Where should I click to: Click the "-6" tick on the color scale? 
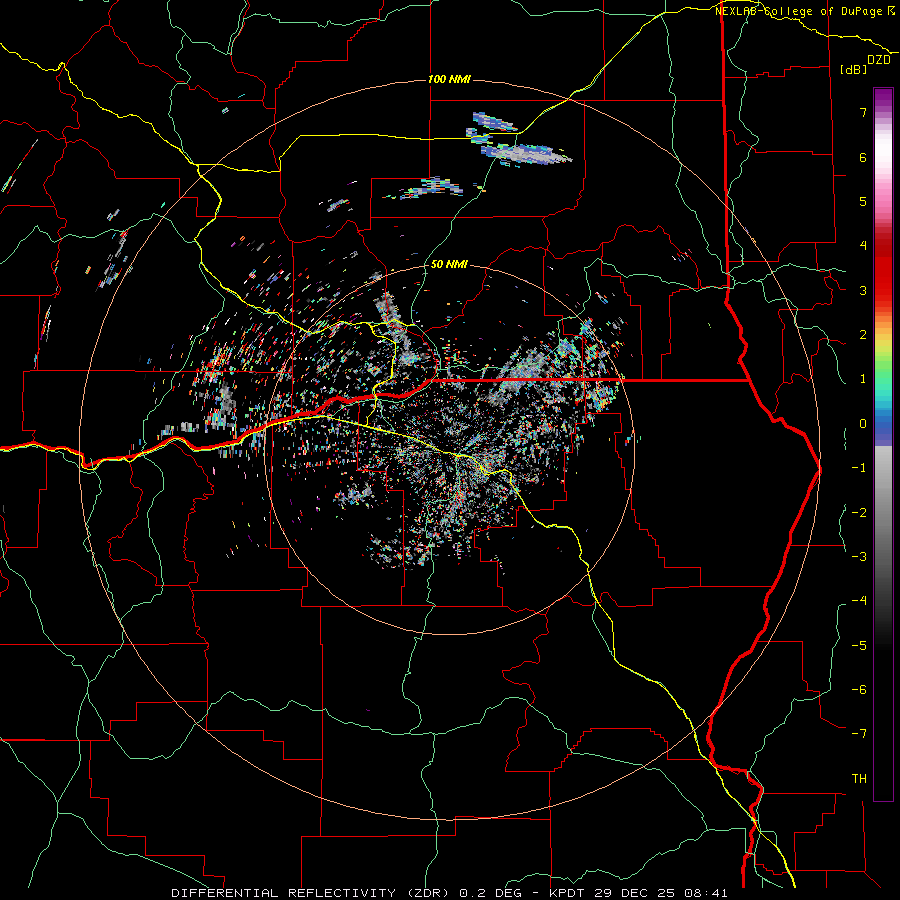point(859,690)
